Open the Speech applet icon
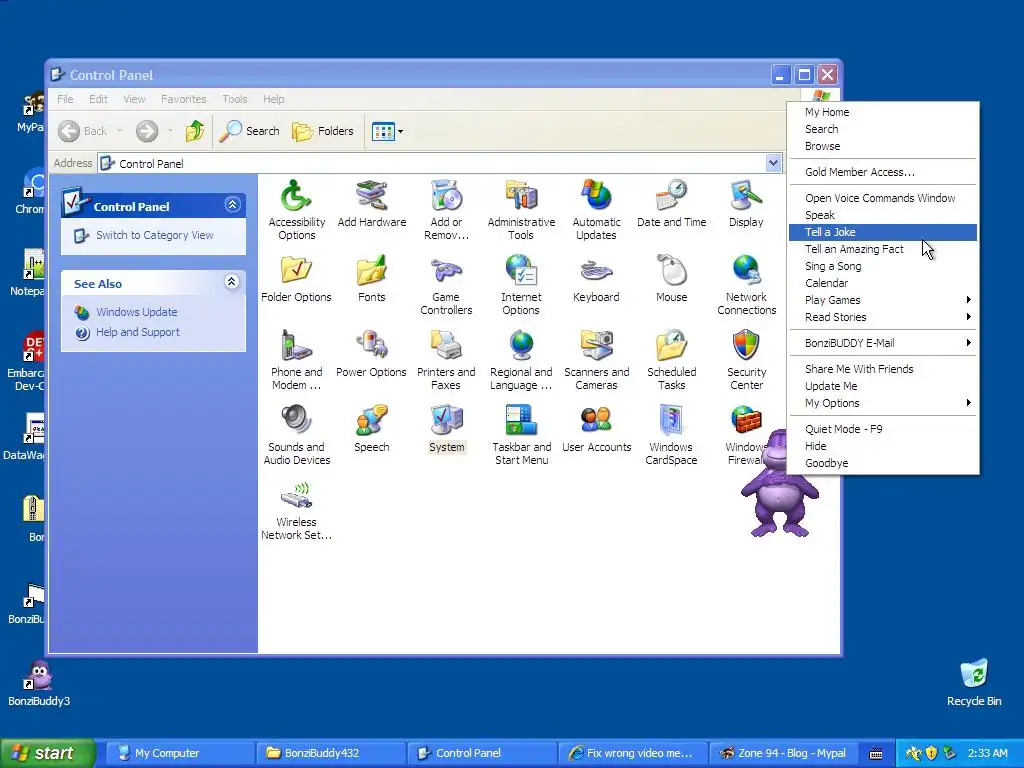1024x768 pixels. click(372, 428)
